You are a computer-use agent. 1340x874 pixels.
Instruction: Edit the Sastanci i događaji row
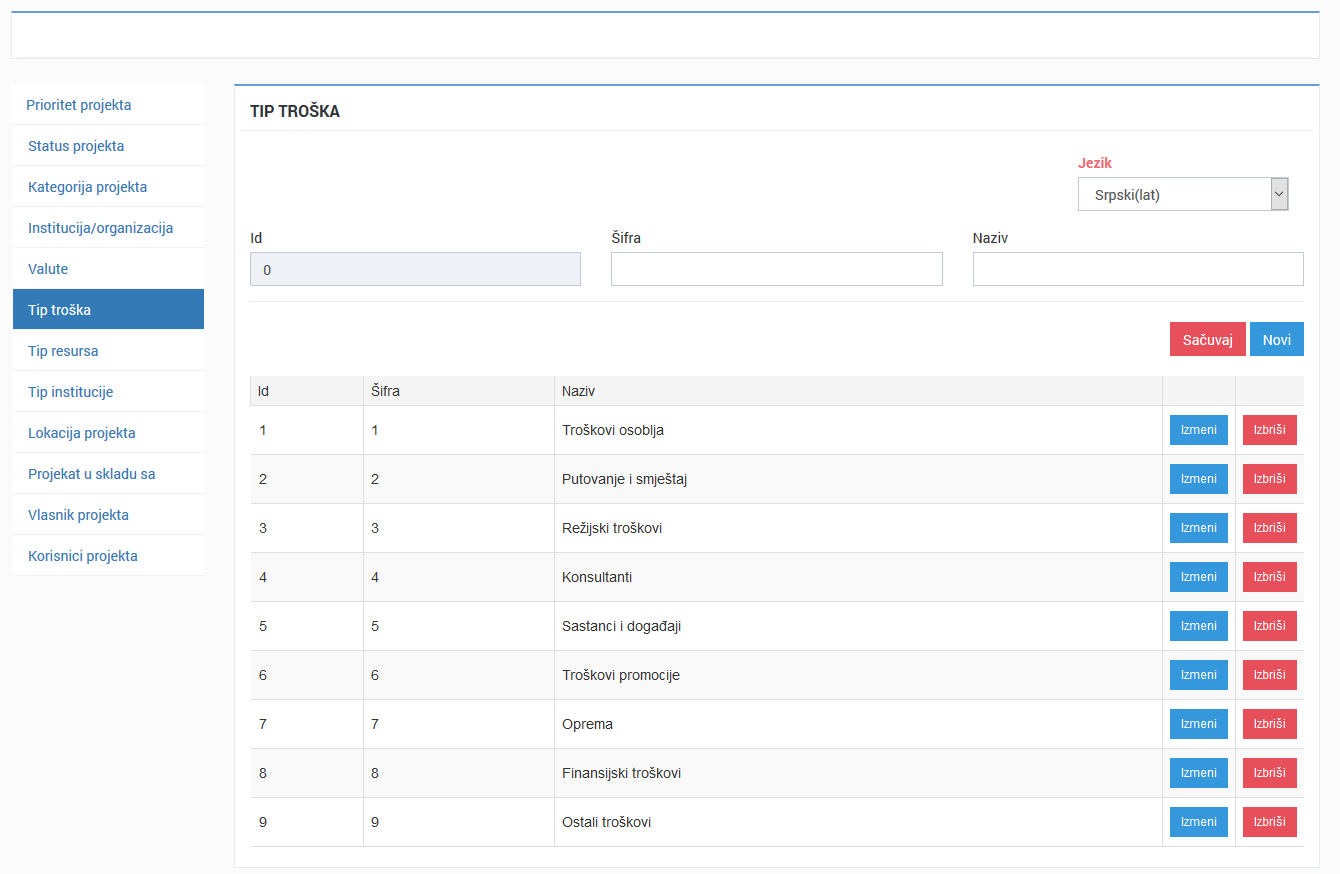point(1198,626)
